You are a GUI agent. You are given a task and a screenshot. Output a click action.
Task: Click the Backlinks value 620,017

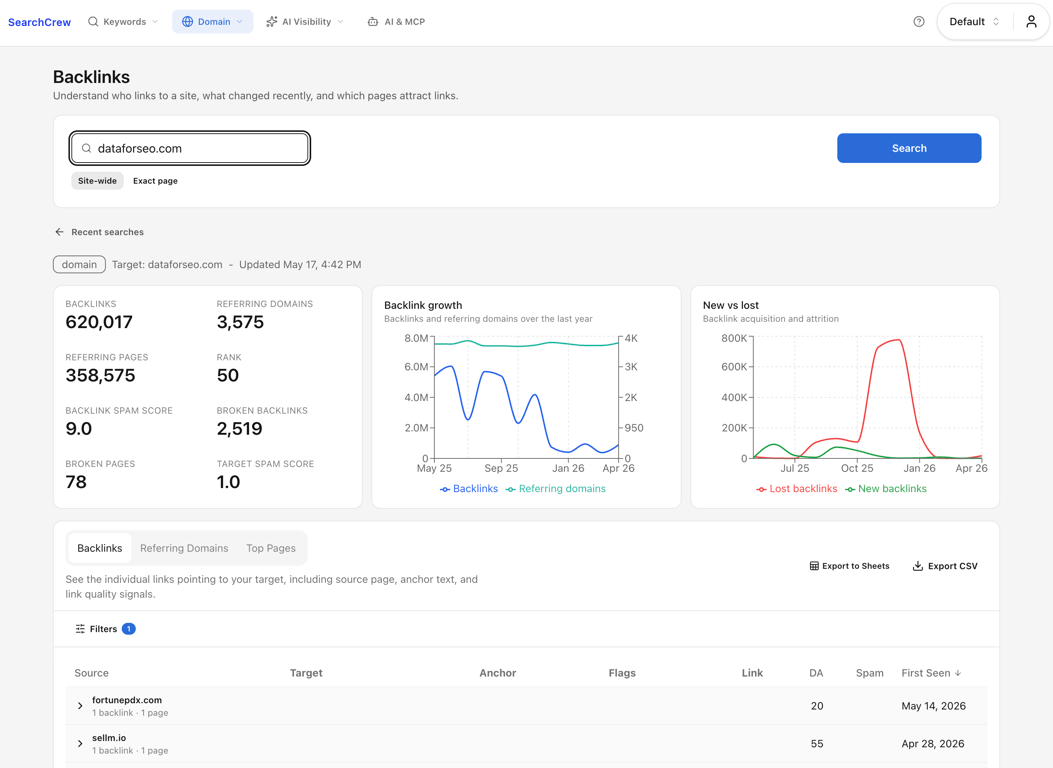point(99,322)
